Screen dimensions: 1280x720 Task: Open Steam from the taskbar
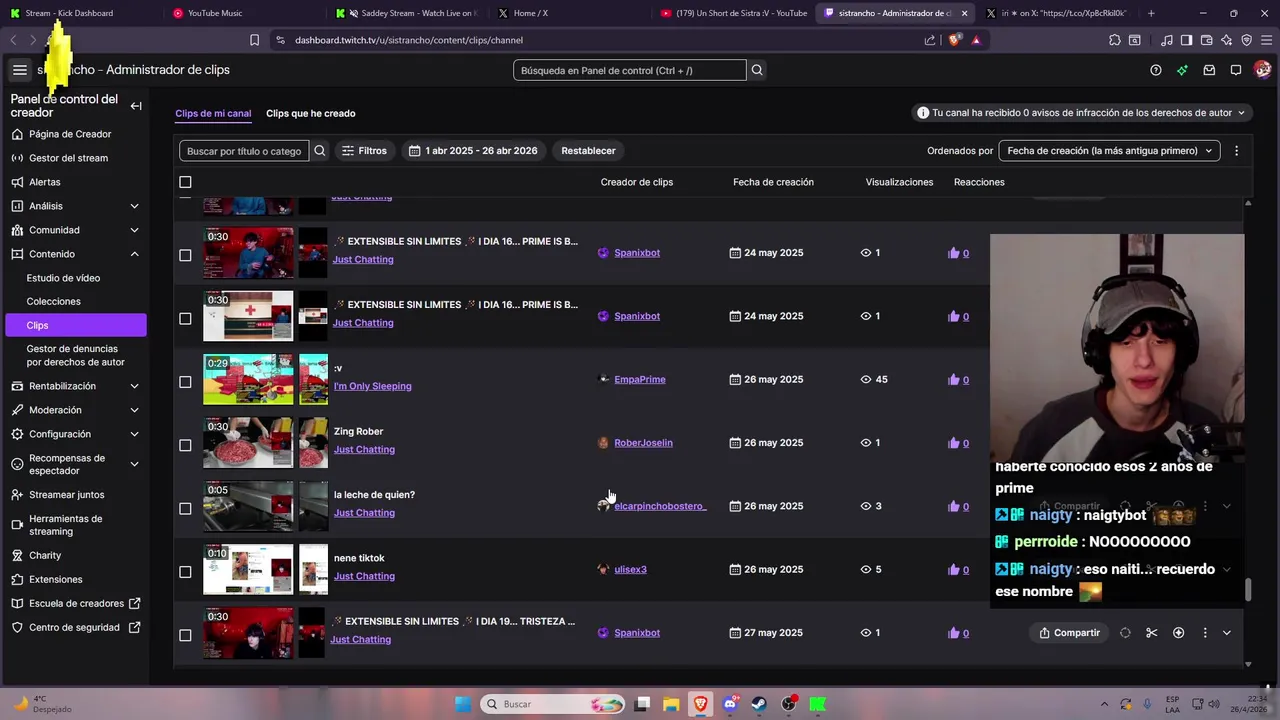point(759,704)
